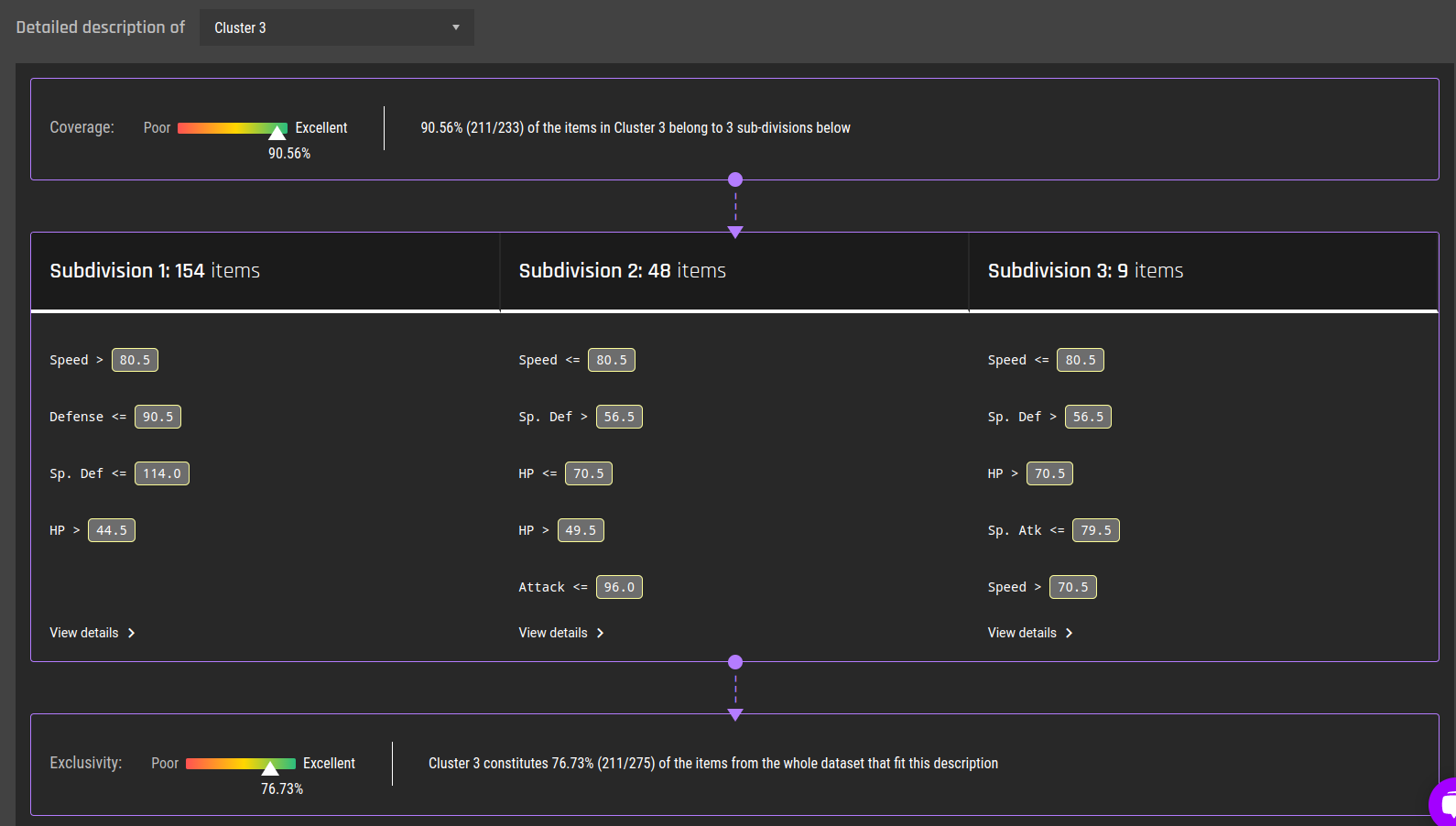Click the chat bubble icon
The width and height of the screenshot is (1456, 826).
tap(1445, 803)
